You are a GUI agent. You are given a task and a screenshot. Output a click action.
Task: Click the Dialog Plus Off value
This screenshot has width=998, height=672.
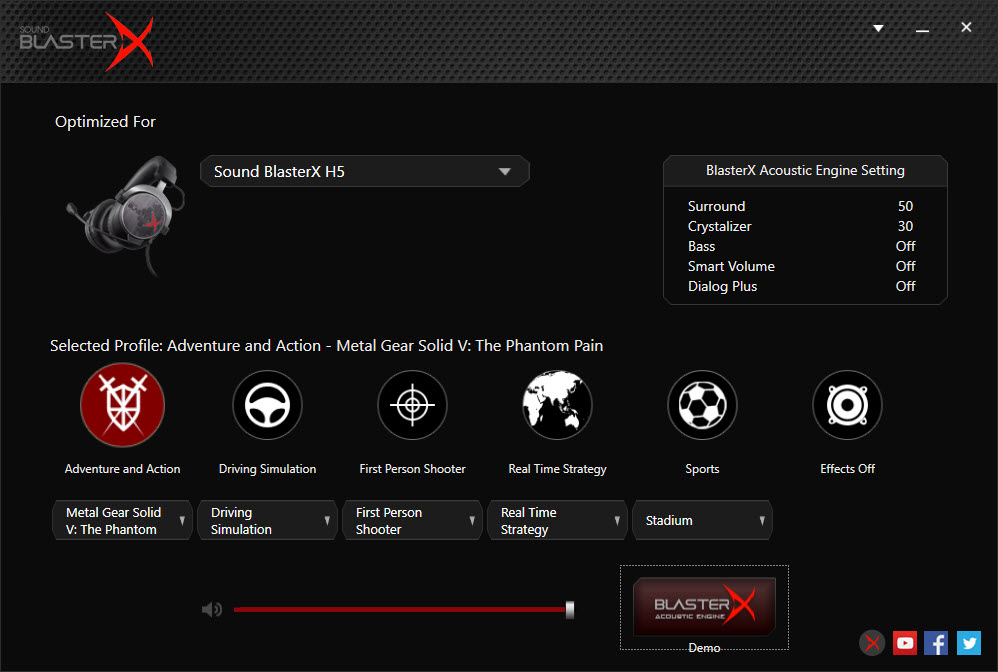[905, 286]
